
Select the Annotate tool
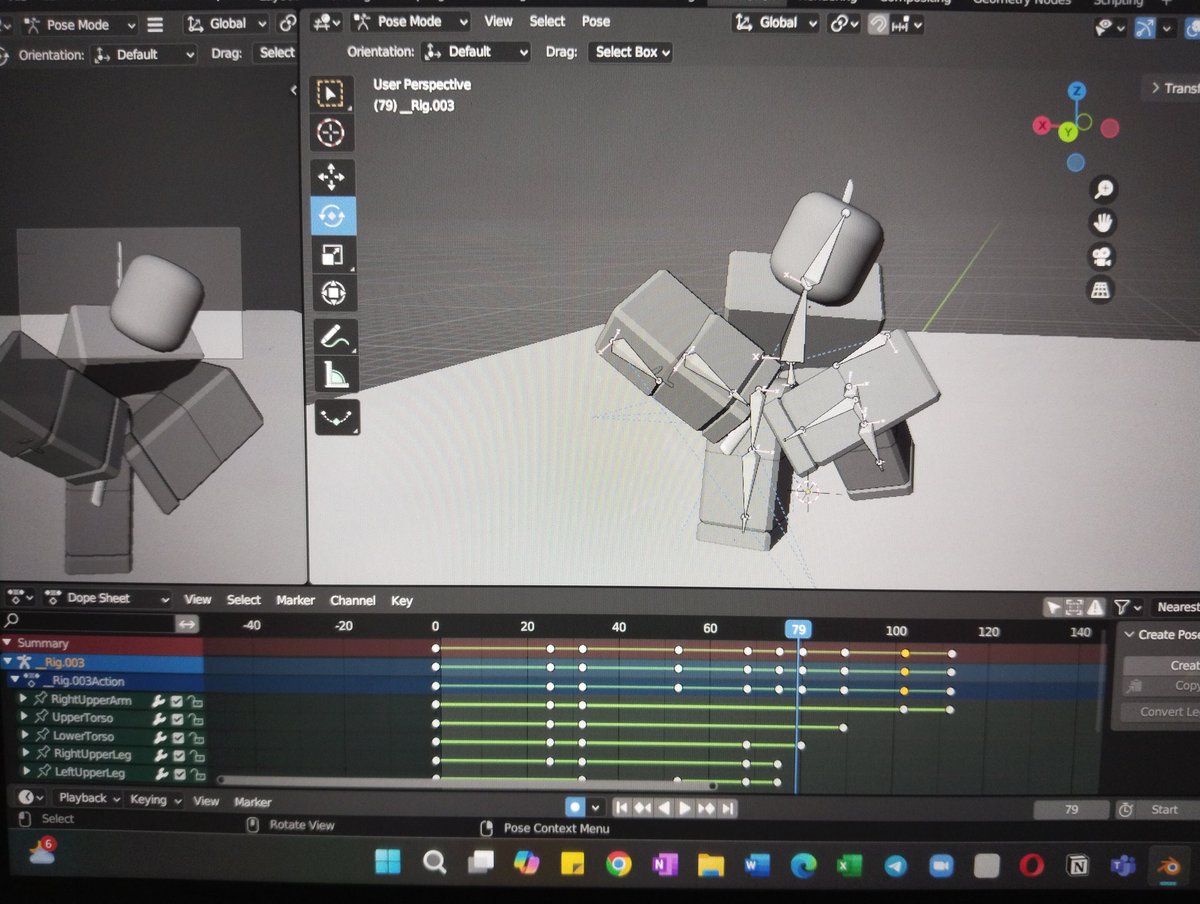pyautogui.click(x=336, y=336)
